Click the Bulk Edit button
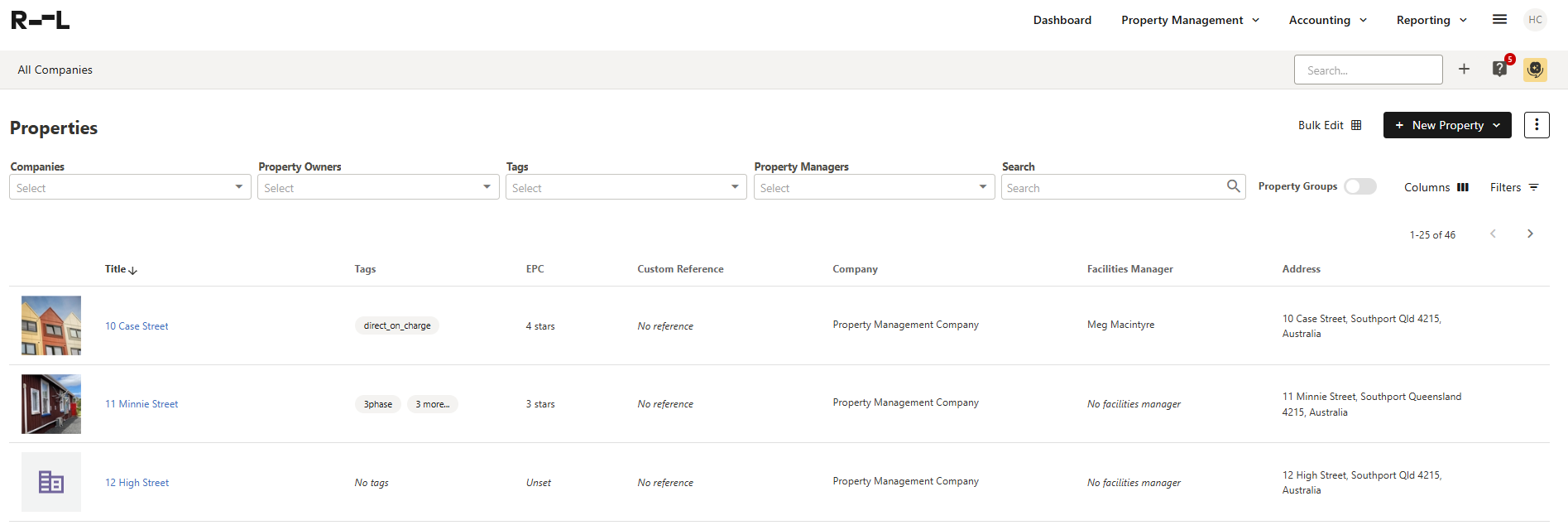 [x=1329, y=126]
